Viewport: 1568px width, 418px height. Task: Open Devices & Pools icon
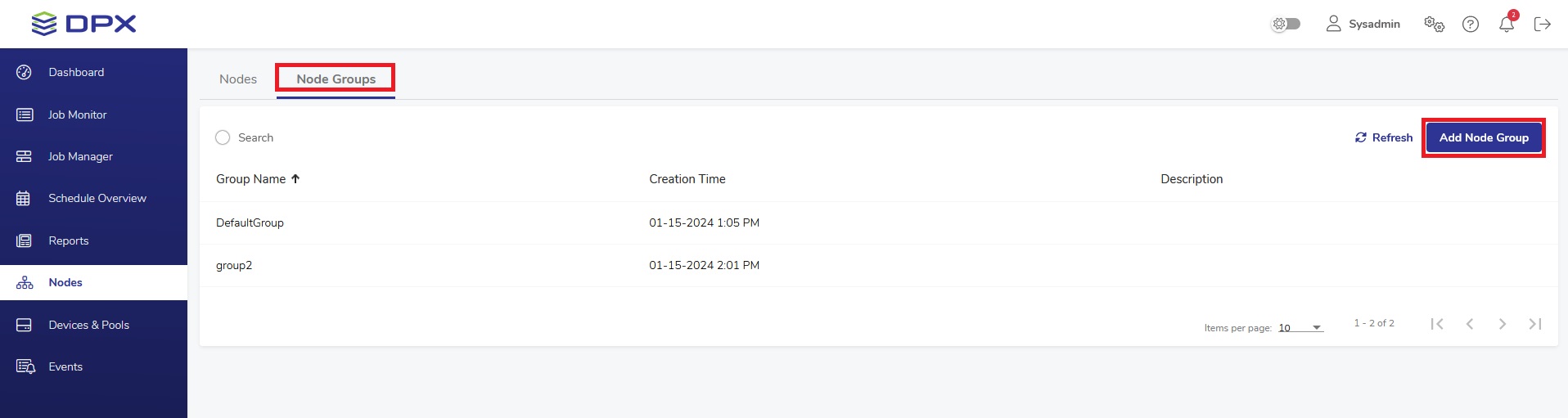pyautogui.click(x=24, y=325)
